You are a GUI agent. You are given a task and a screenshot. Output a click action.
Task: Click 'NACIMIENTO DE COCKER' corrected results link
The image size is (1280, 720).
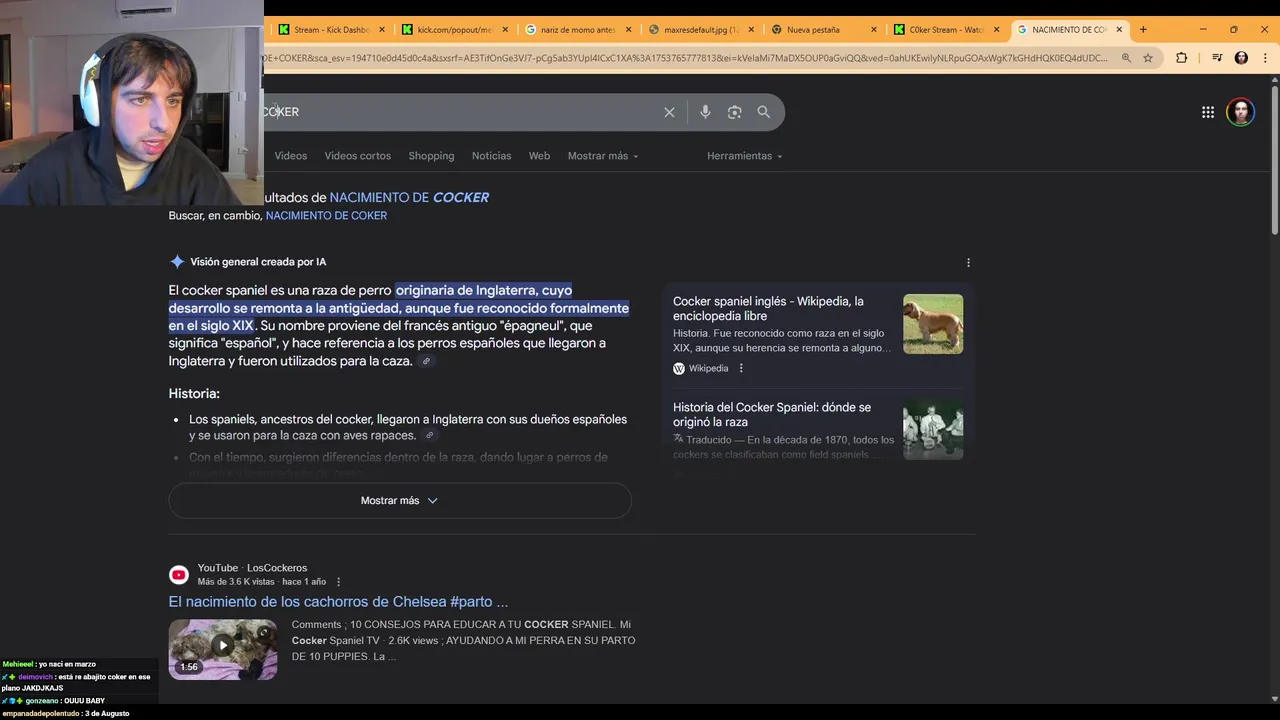click(x=409, y=198)
